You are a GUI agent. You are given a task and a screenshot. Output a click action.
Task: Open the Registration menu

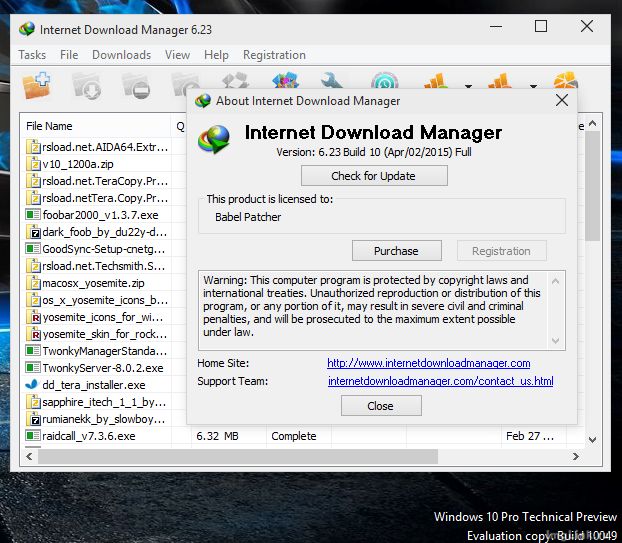(x=274, y=55)
